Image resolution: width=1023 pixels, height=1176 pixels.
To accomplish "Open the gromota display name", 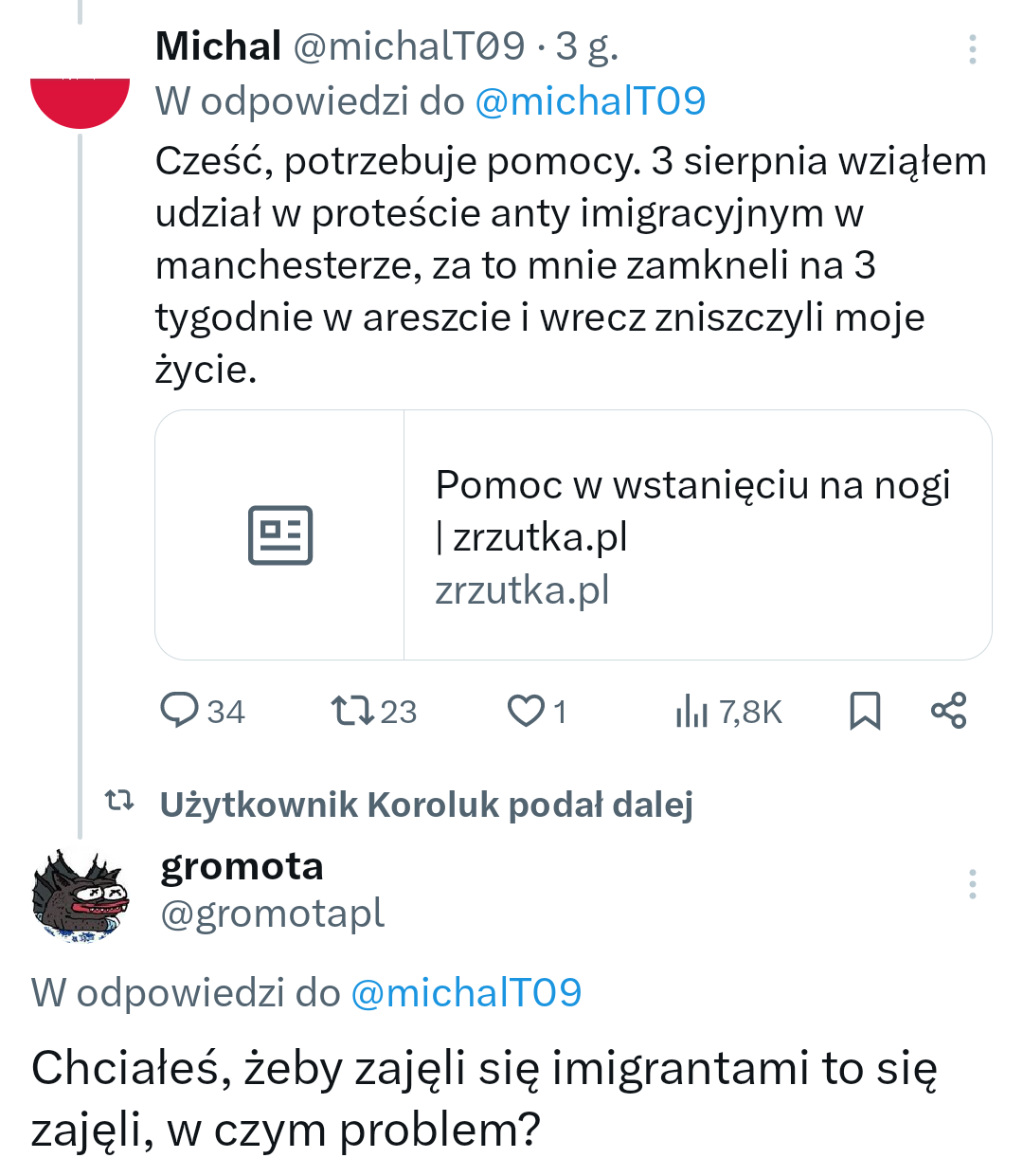I will (242, 866).
